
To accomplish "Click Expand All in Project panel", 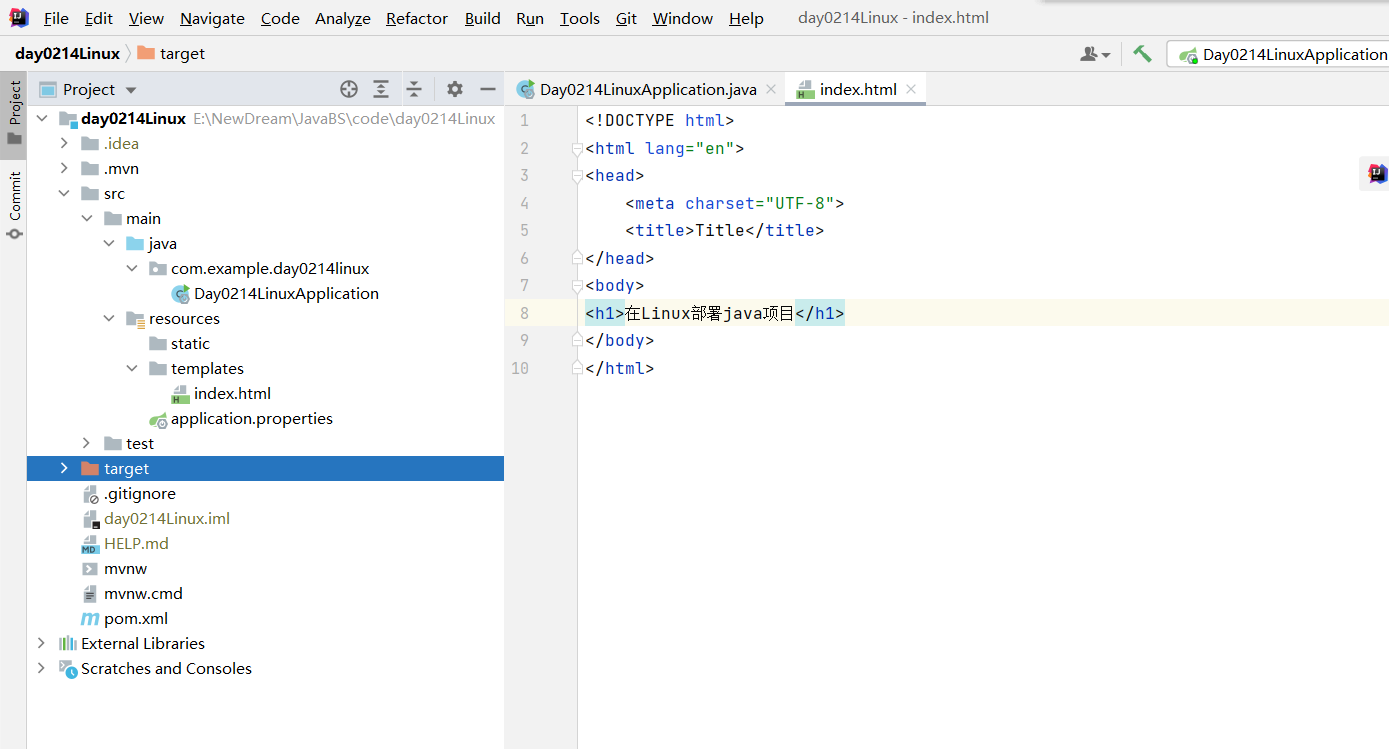I will [x=381, y=89].
